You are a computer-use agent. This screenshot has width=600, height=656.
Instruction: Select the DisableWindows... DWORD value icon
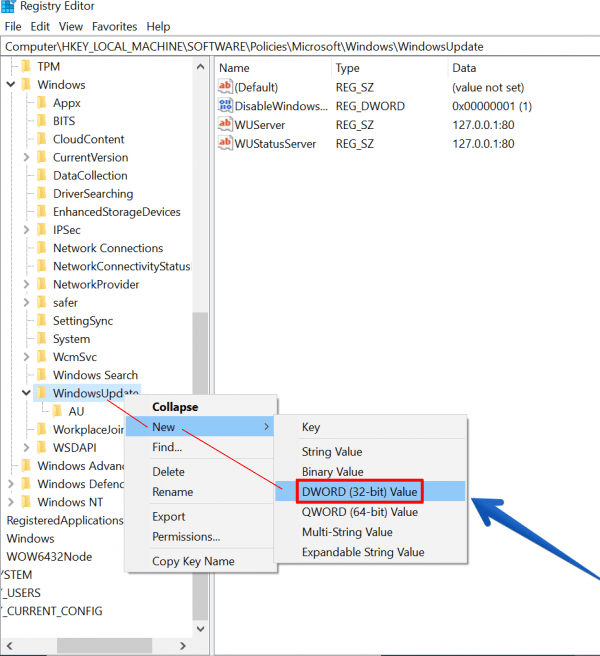pos(225,105)
